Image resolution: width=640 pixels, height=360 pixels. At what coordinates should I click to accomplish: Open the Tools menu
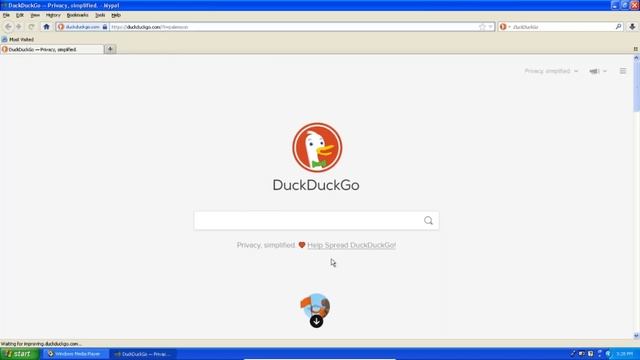tap(100, 15)
